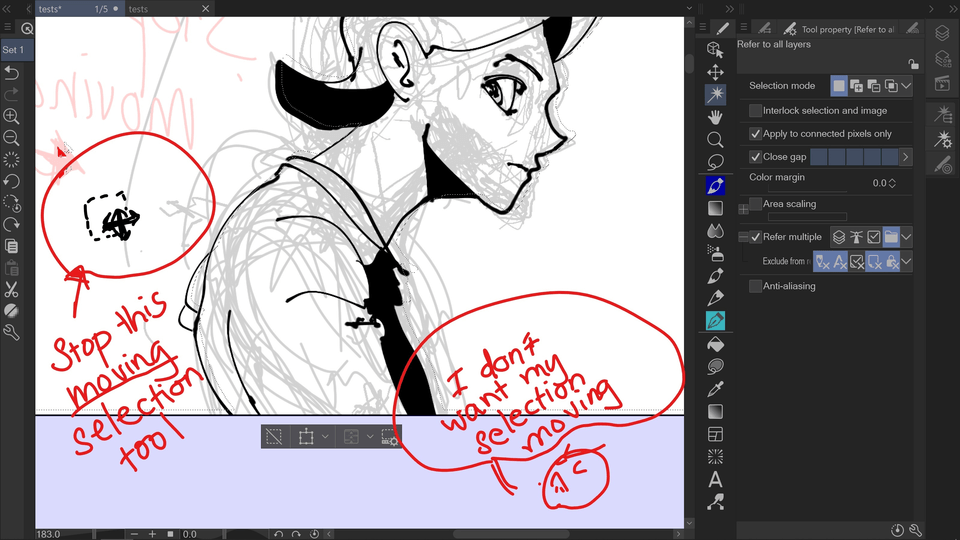The width and height of the screenshot is (960, 540).
Task: Choose Remove from selection mode
Action: pos(874,86)
